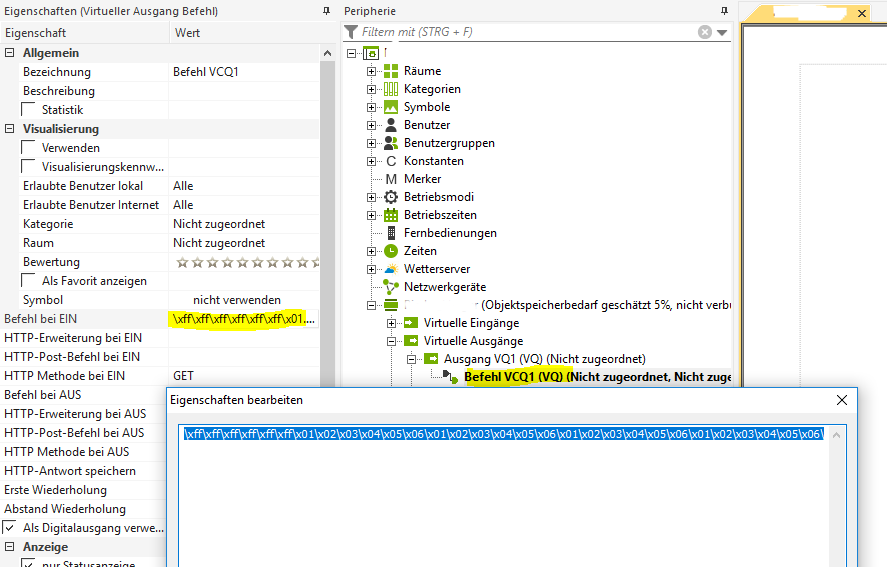
Task: Click the Ausgang VQ1 green icon
Action: [431, 359]
